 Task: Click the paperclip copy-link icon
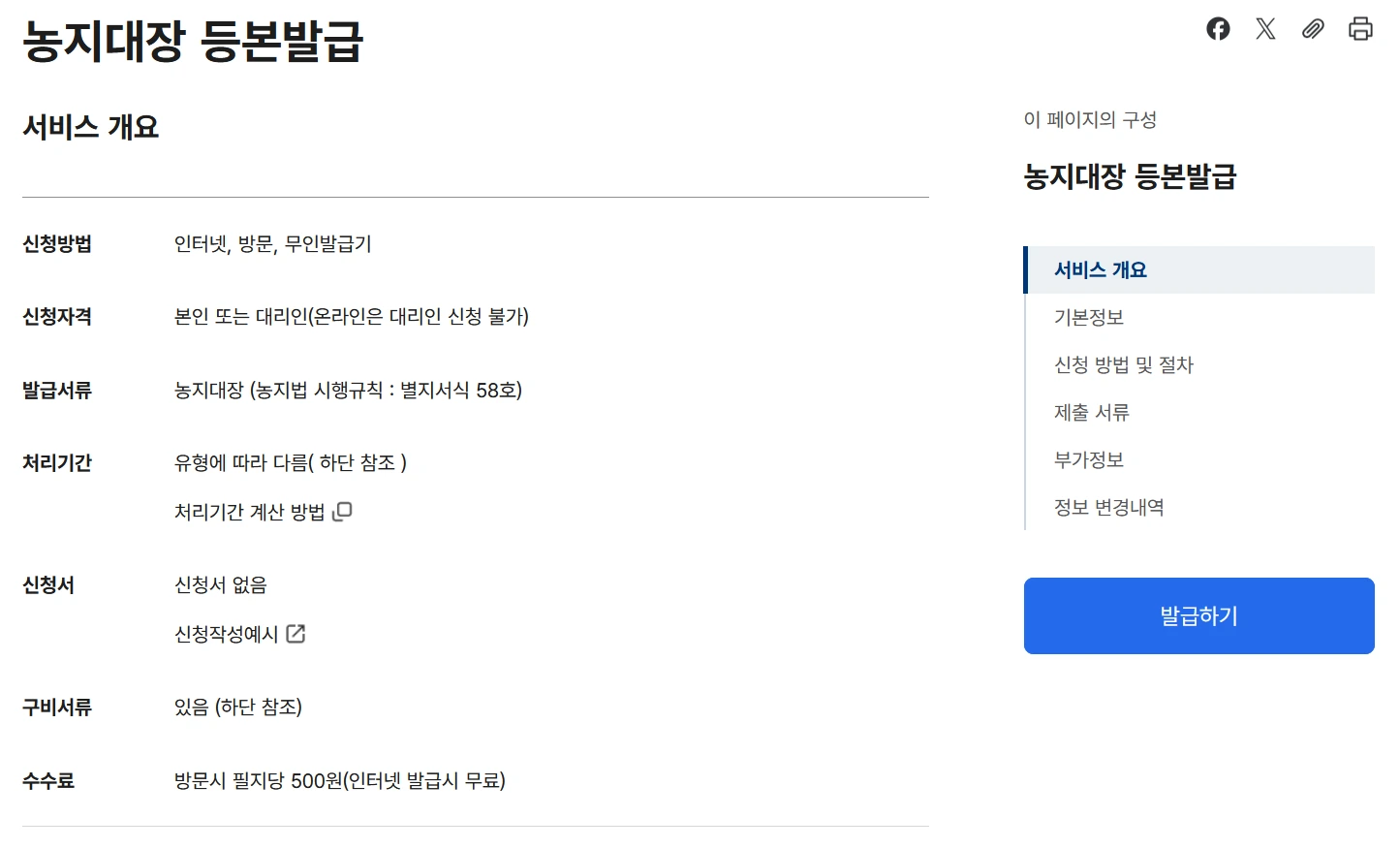point(1313,29)
